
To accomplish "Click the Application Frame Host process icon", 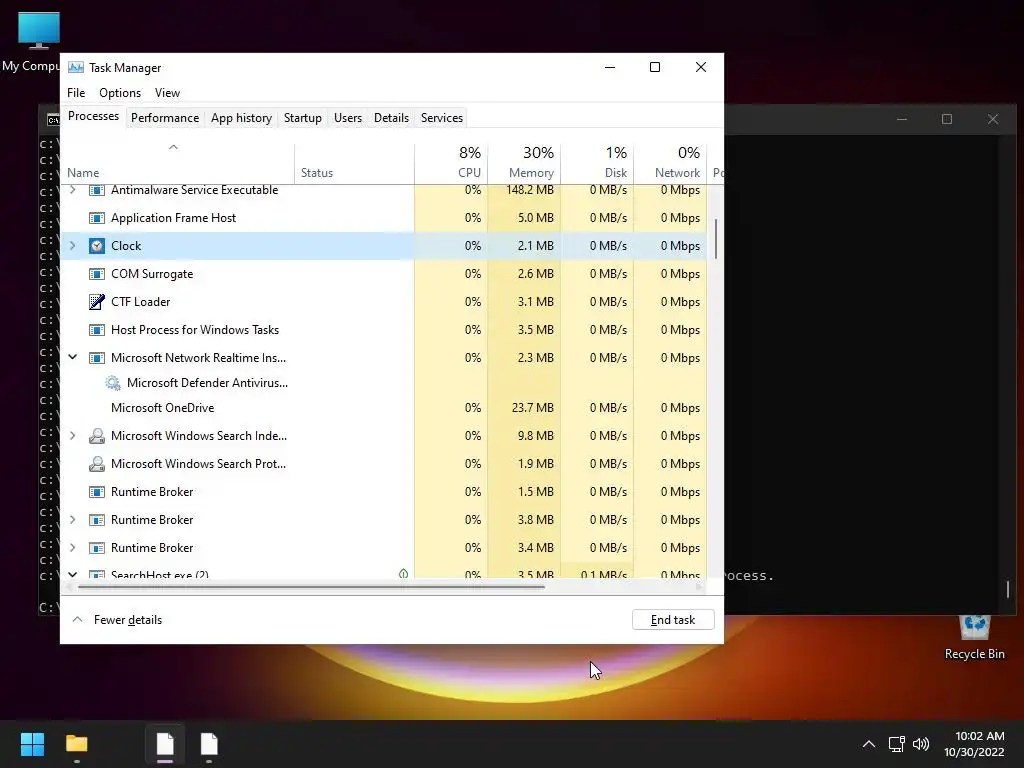I will coord(97,218).
